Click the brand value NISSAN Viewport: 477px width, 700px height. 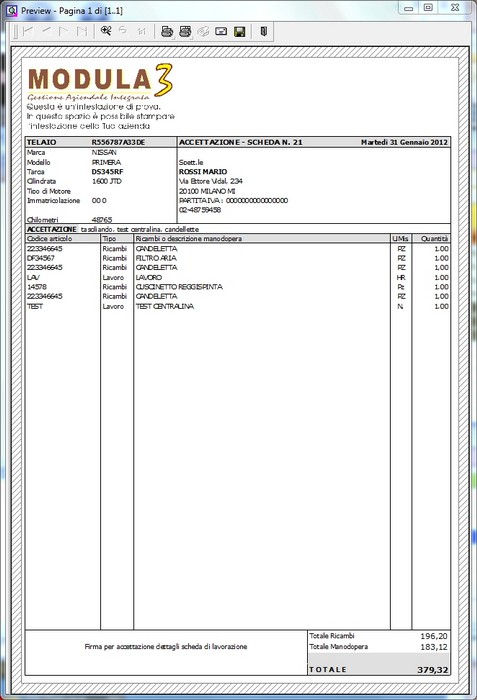[x=104, y=152]
